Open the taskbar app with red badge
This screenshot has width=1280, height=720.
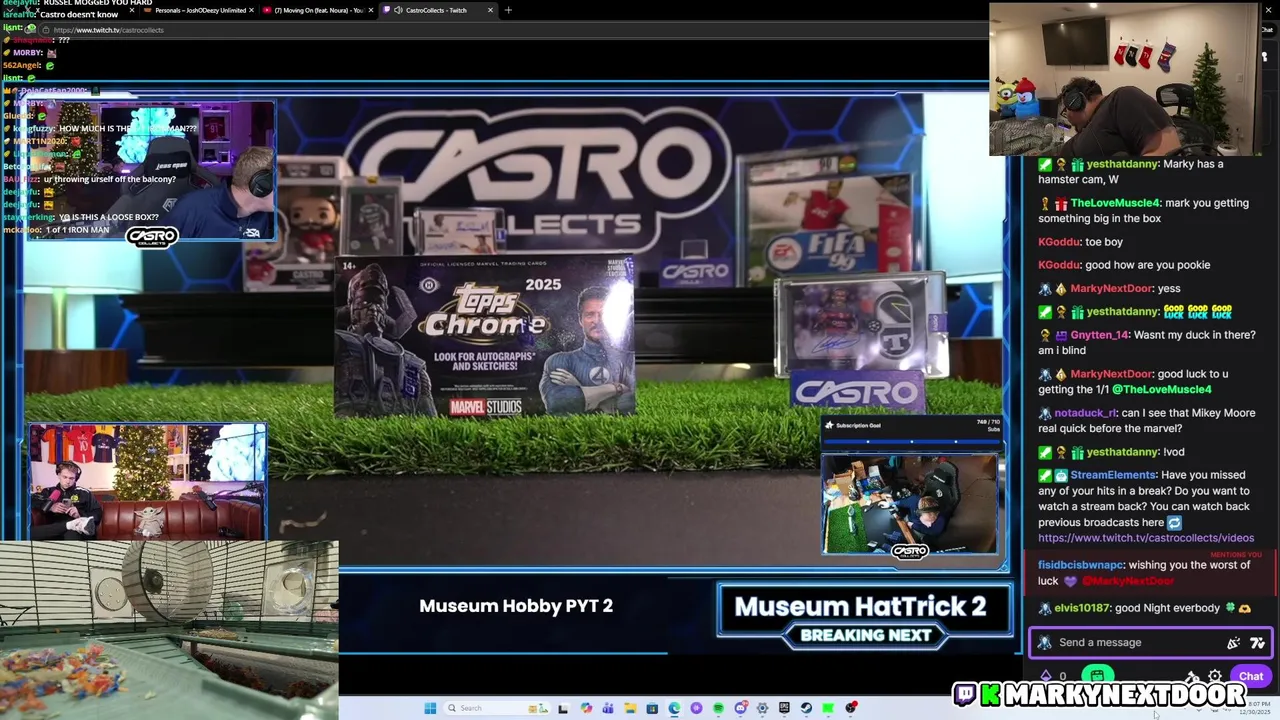pyautogui.click(x=851, y=708)
